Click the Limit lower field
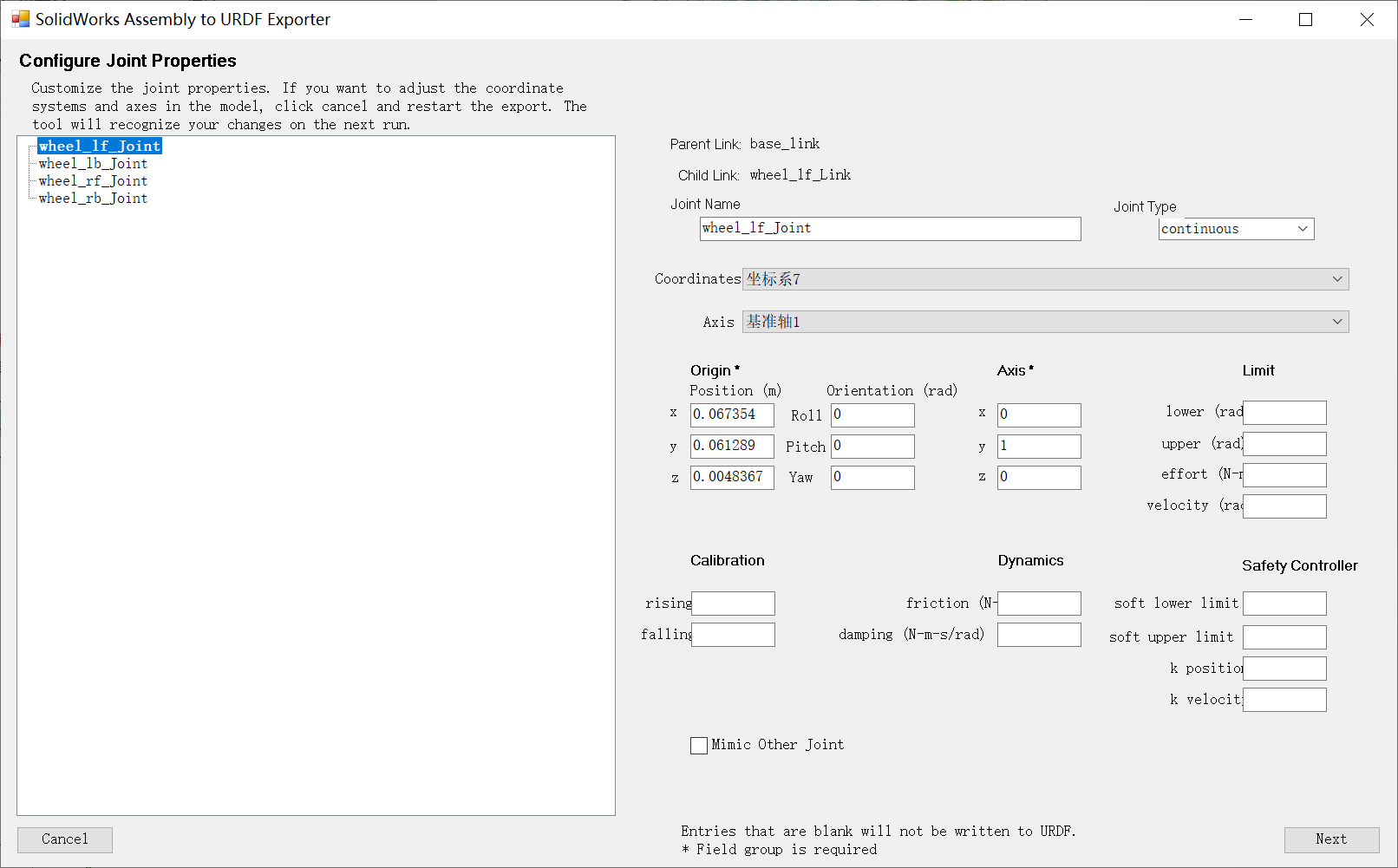This screenshot has width=1398, height=868. point(1284,413)
